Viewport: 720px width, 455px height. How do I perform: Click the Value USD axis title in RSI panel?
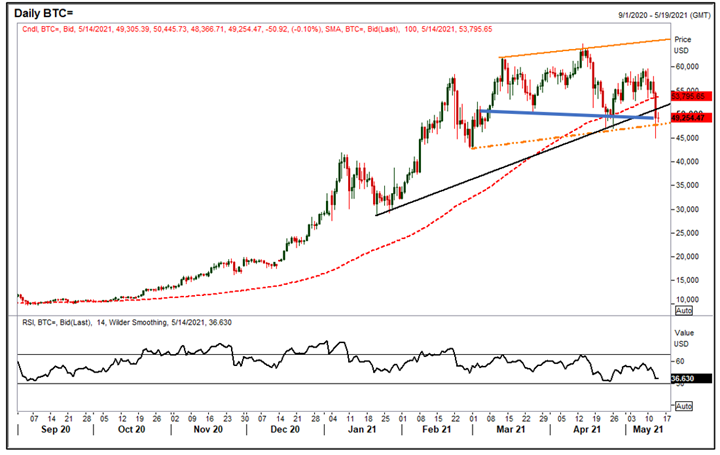click(x=684, y=338)
